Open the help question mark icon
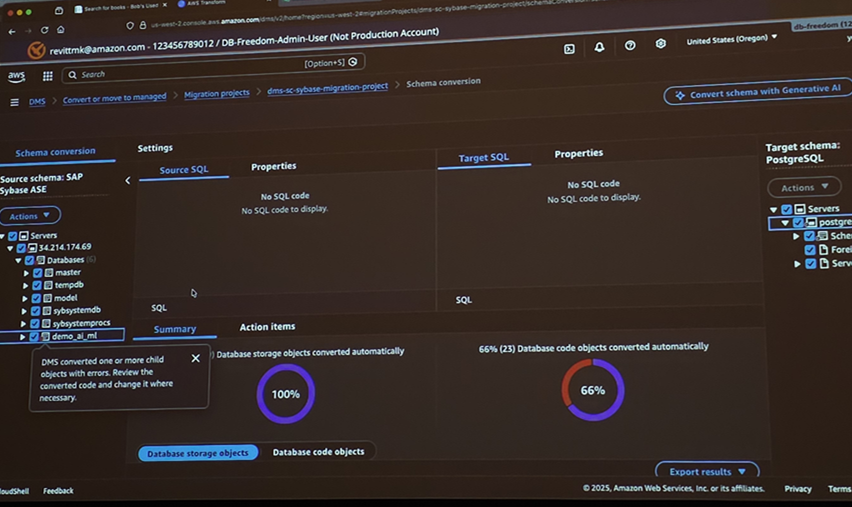Image resolution: width=852 pixels, height=507 pixels. pyautogui.click(x=630, y=45)
